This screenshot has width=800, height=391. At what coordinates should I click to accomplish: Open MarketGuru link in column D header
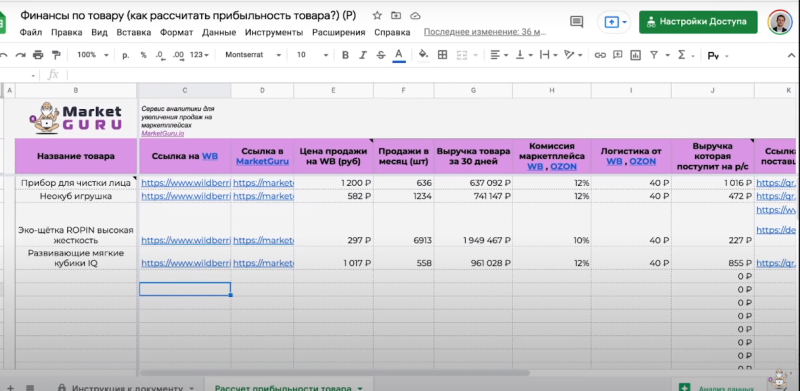(262, 161)
